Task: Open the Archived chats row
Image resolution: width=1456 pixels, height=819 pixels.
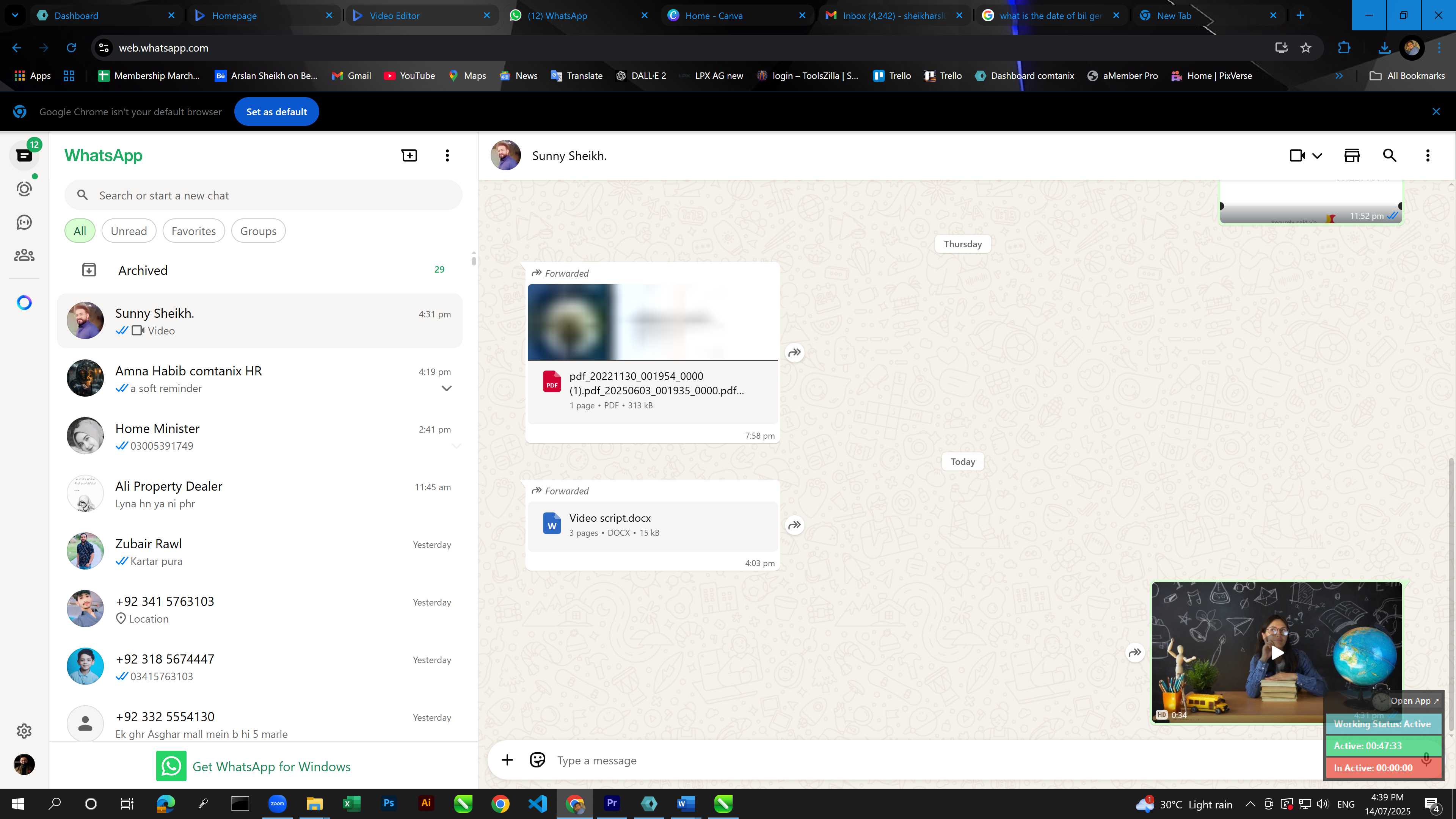Action: [260, 270]
